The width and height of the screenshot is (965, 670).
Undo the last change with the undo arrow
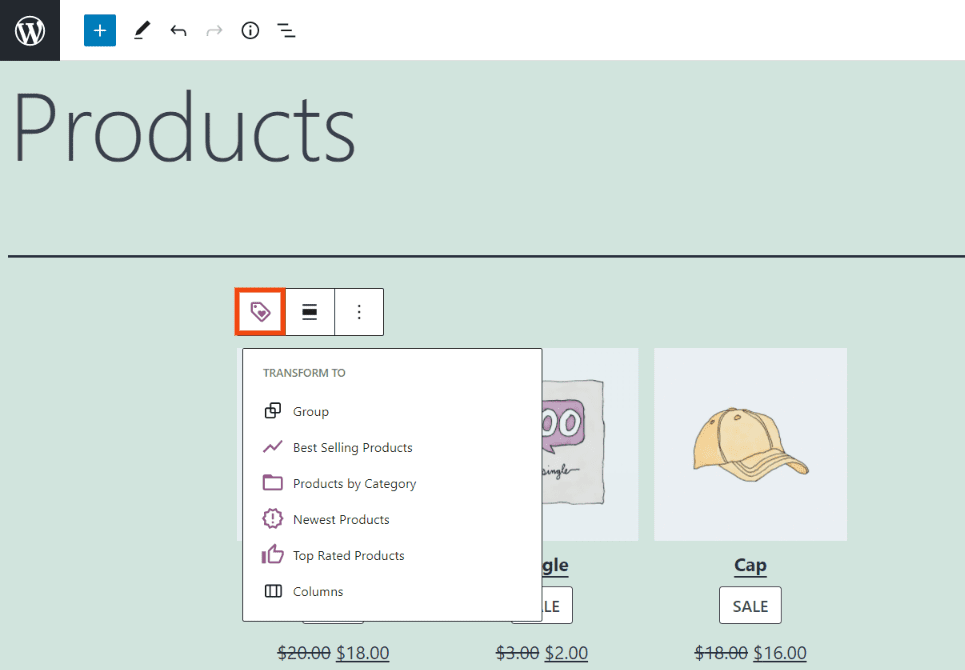(x=178, y=30)
